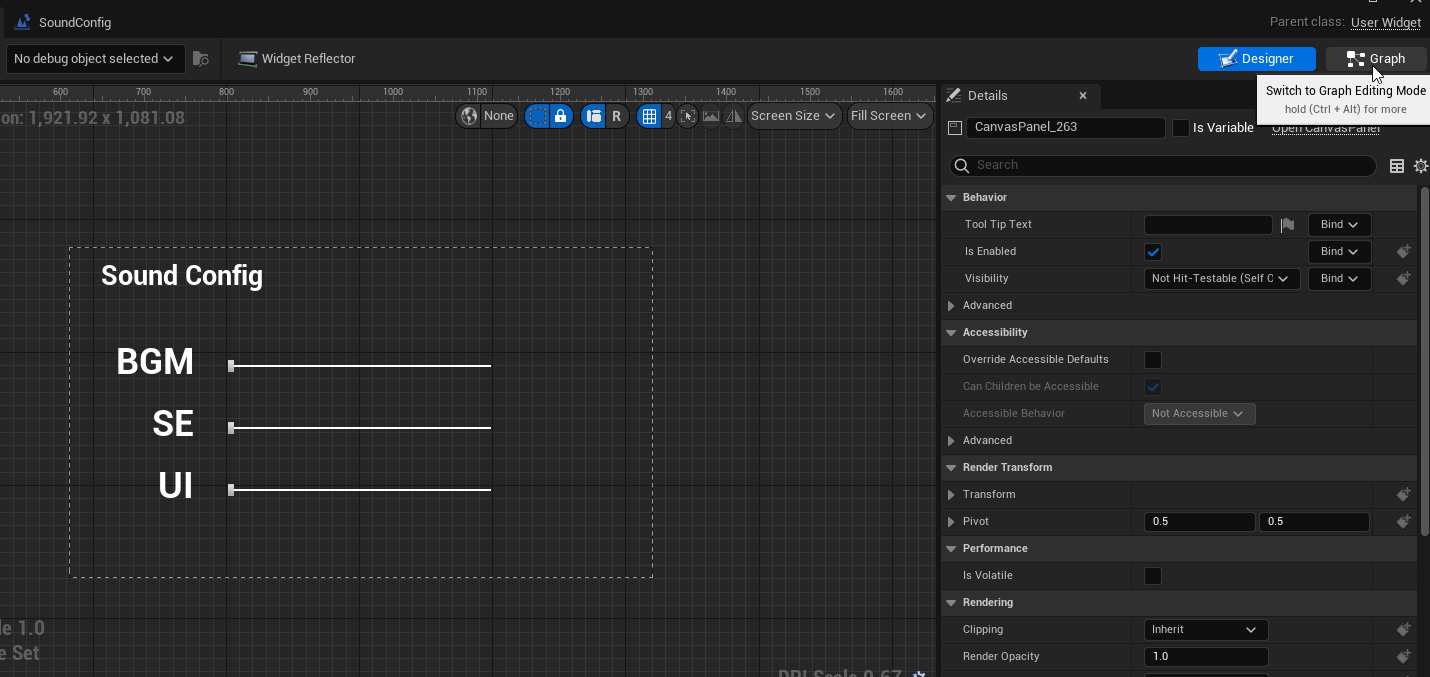Viewport: 1430px width, 677px height.
Task: Uncheck the Is Enabled checkbox
Action: (x=1153, y=252)
